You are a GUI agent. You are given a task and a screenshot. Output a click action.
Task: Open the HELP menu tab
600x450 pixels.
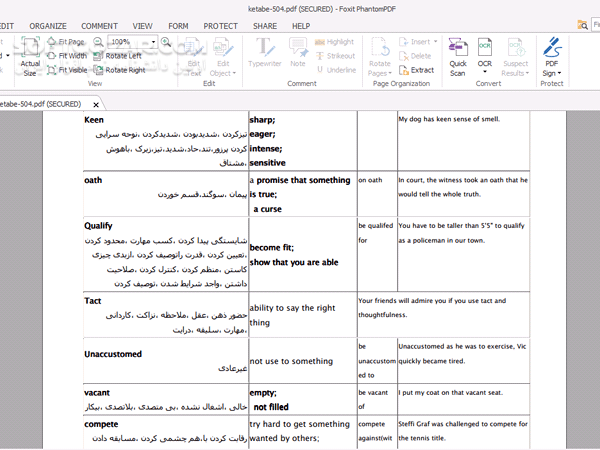(301, 25)
